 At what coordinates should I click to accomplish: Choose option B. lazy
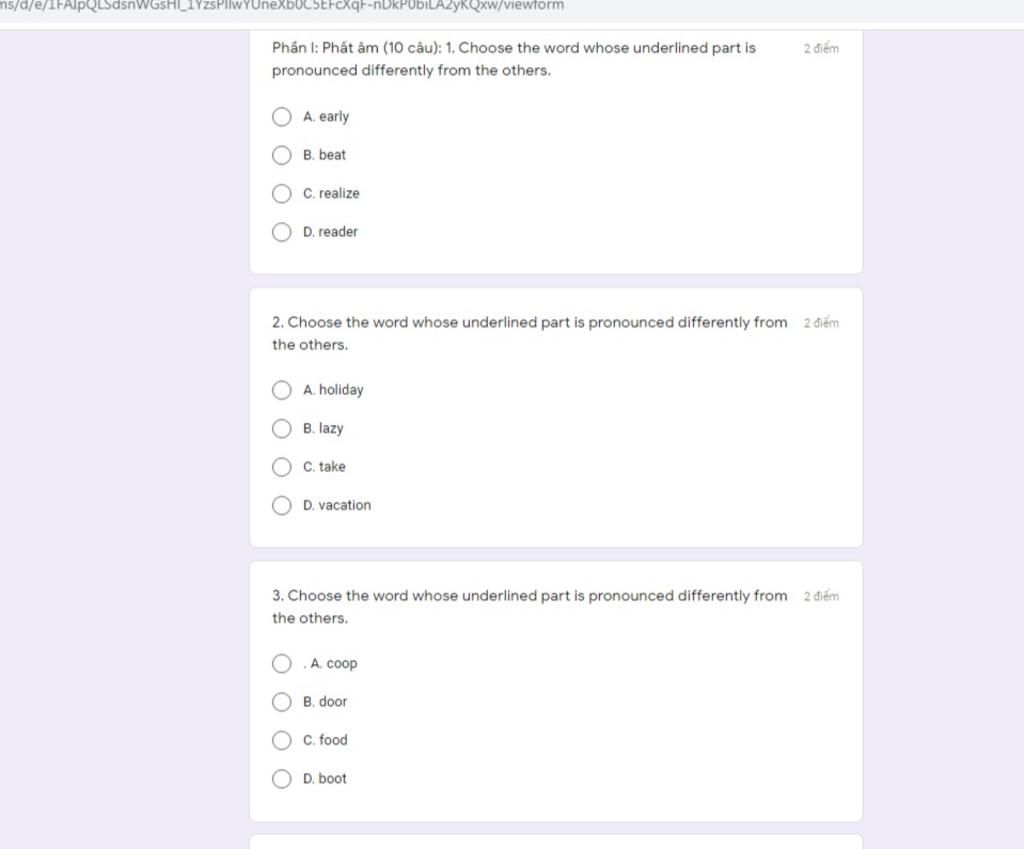281,429
